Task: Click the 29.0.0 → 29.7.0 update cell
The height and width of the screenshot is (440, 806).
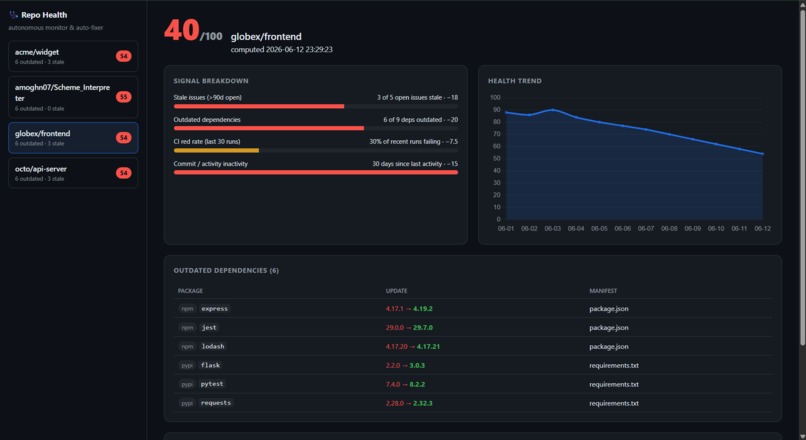Action: 409,327
